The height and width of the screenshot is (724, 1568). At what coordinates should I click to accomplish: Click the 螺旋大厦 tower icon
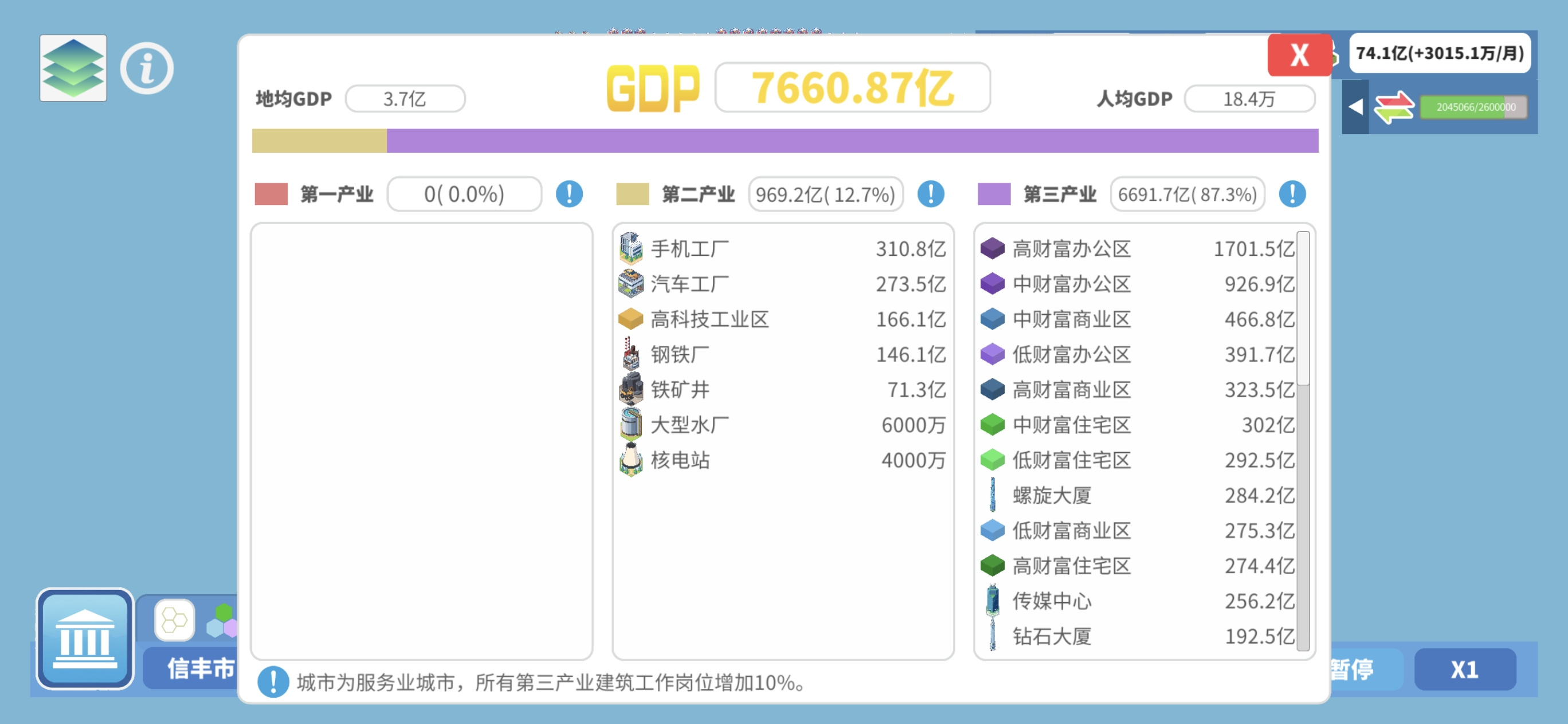click(x=992, y=495)
